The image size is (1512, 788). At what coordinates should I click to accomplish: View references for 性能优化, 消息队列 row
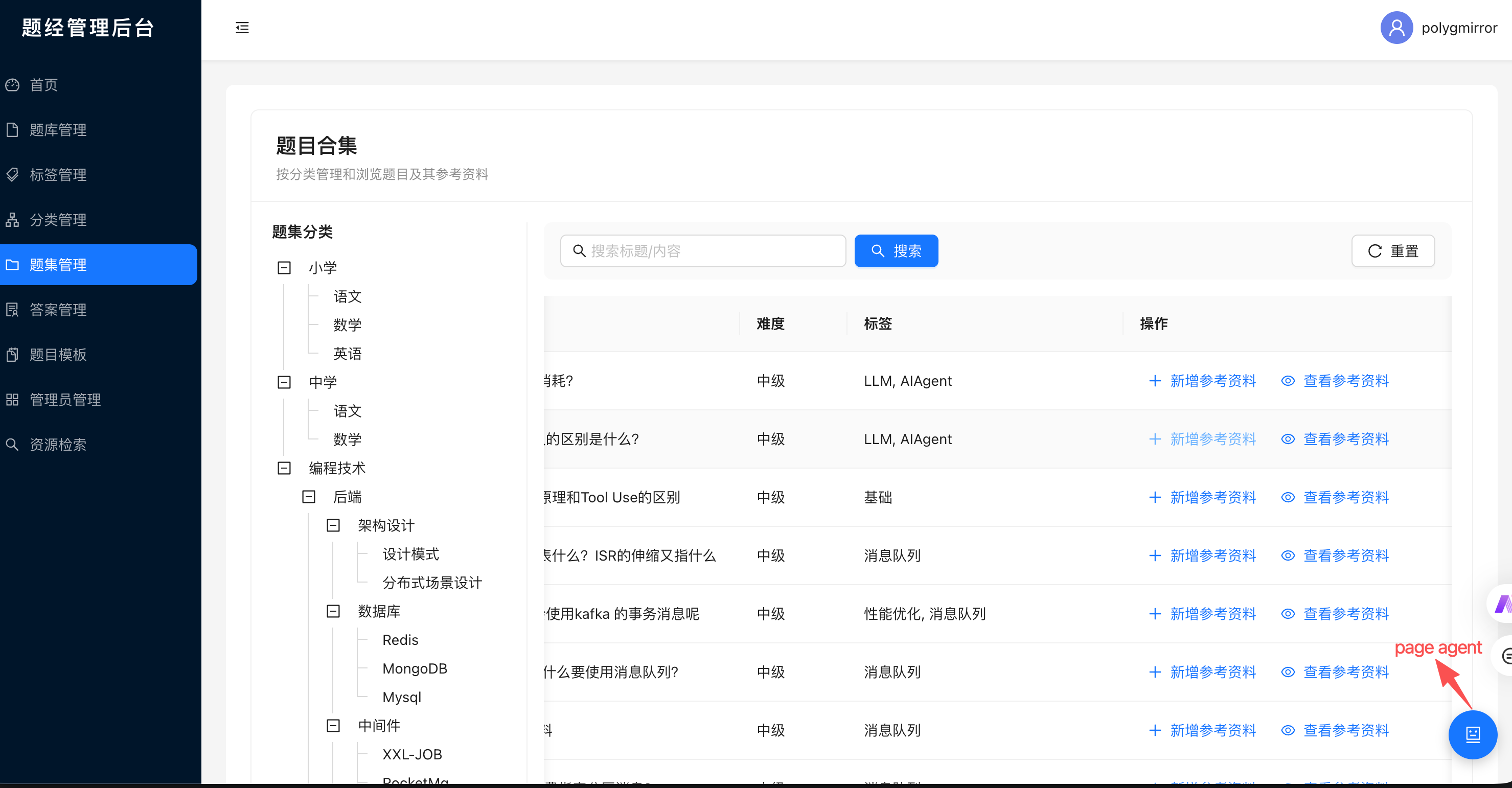(x=1335, y=614)
